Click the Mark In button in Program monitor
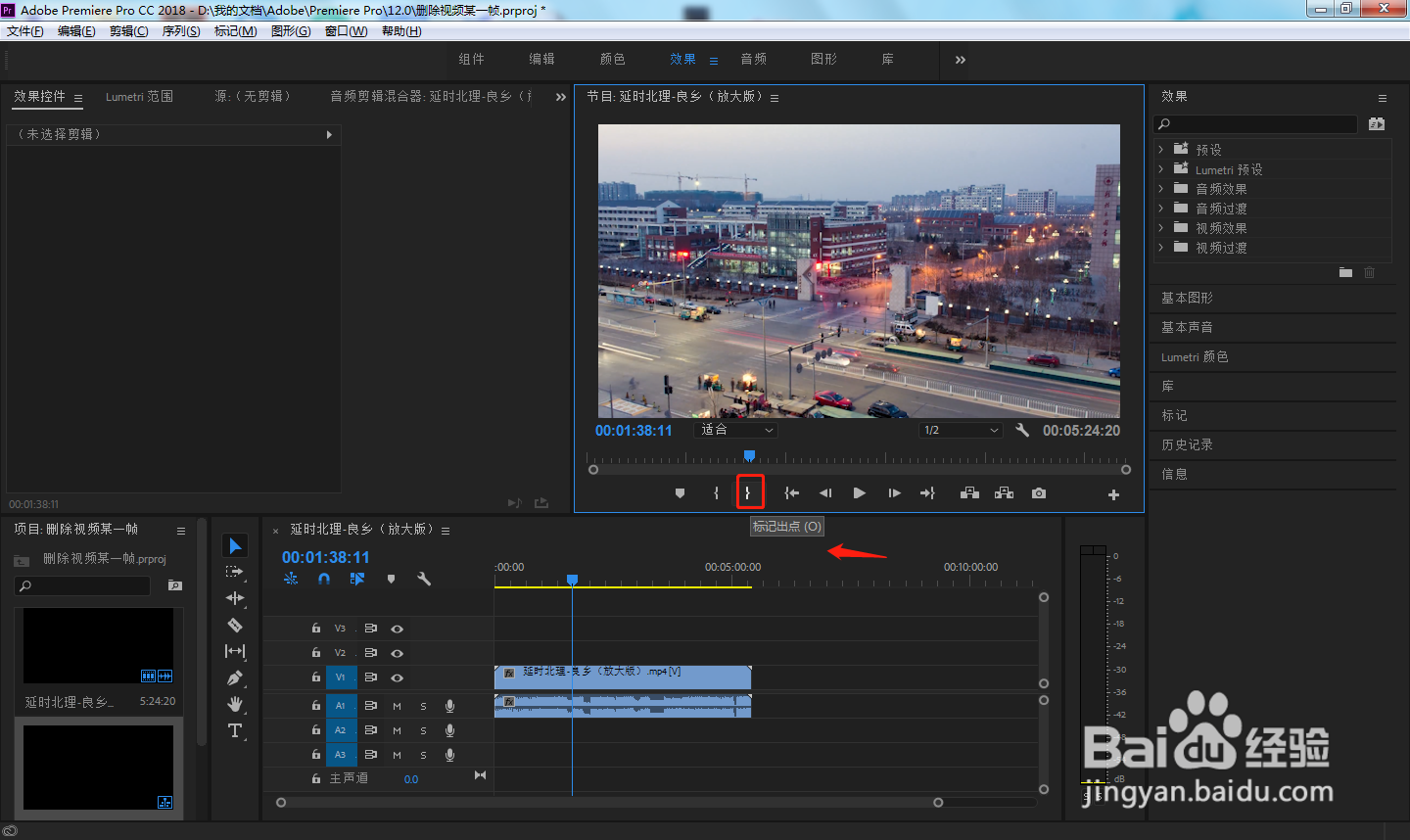This screenshot has height=840, width=1410. point(716,493)
